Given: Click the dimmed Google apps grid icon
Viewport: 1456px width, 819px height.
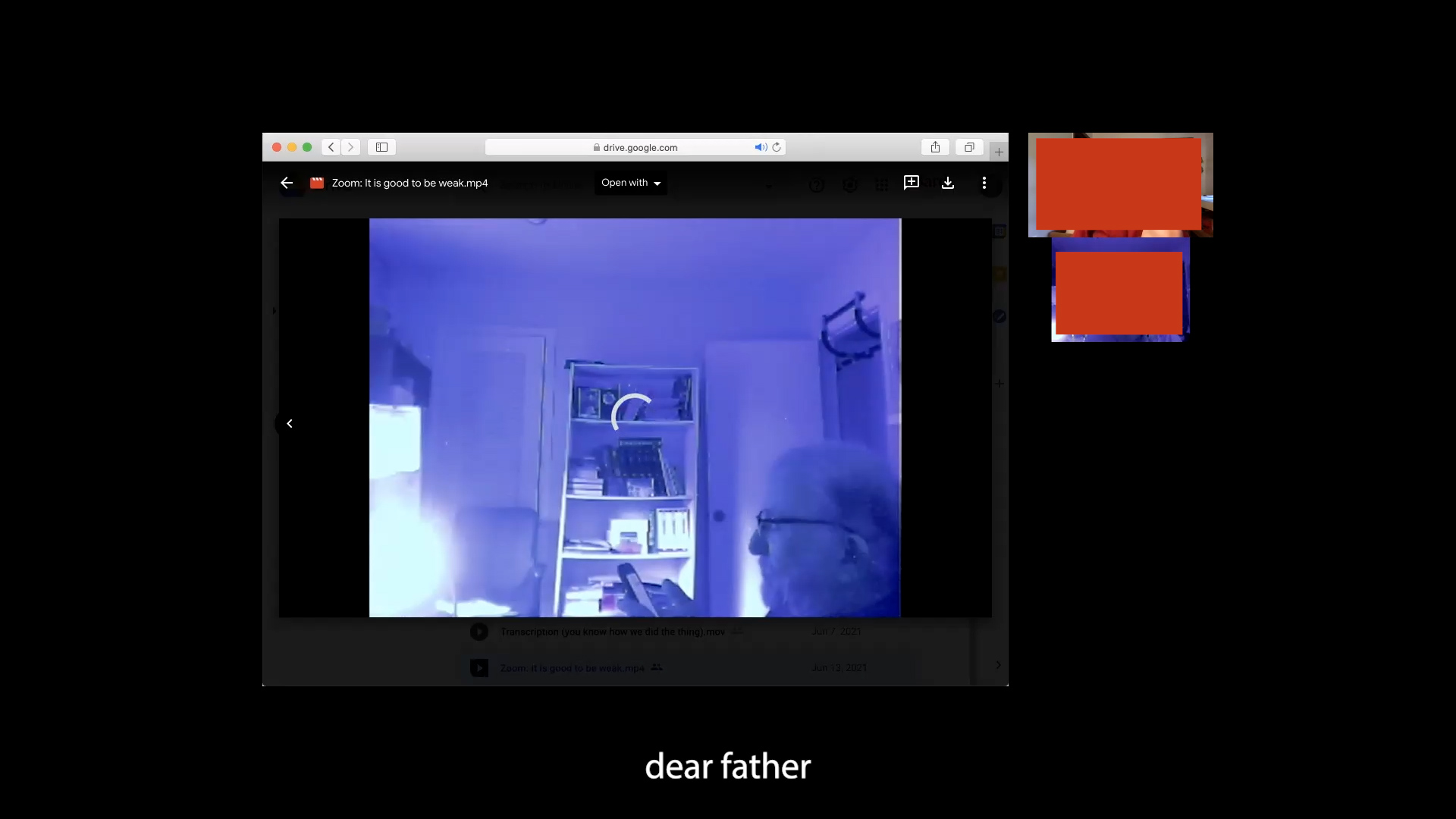Looking at the screenshot, I should click(x=881, y=185).
